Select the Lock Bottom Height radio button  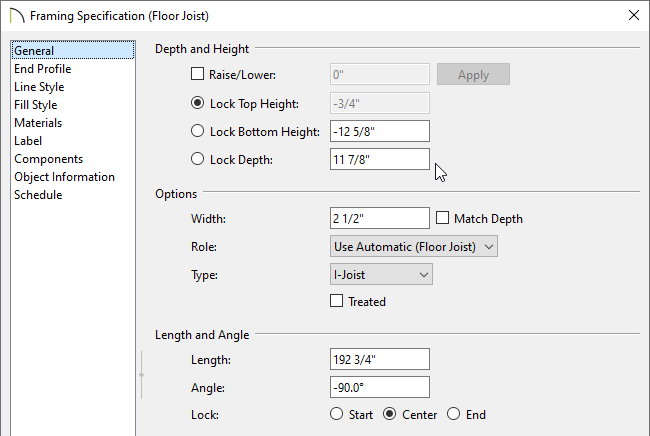(197, 131)
